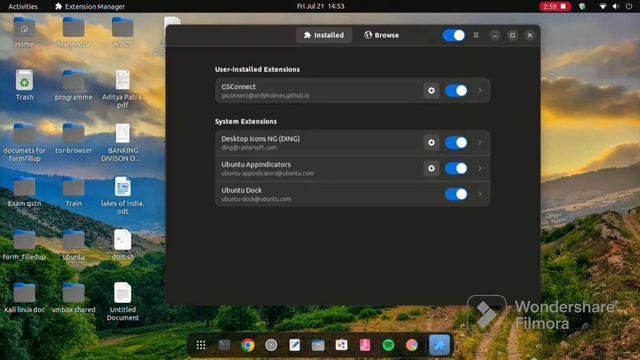Maximize the Extension Manager window
The image size is (640, 360).
(x=512, y=35)
